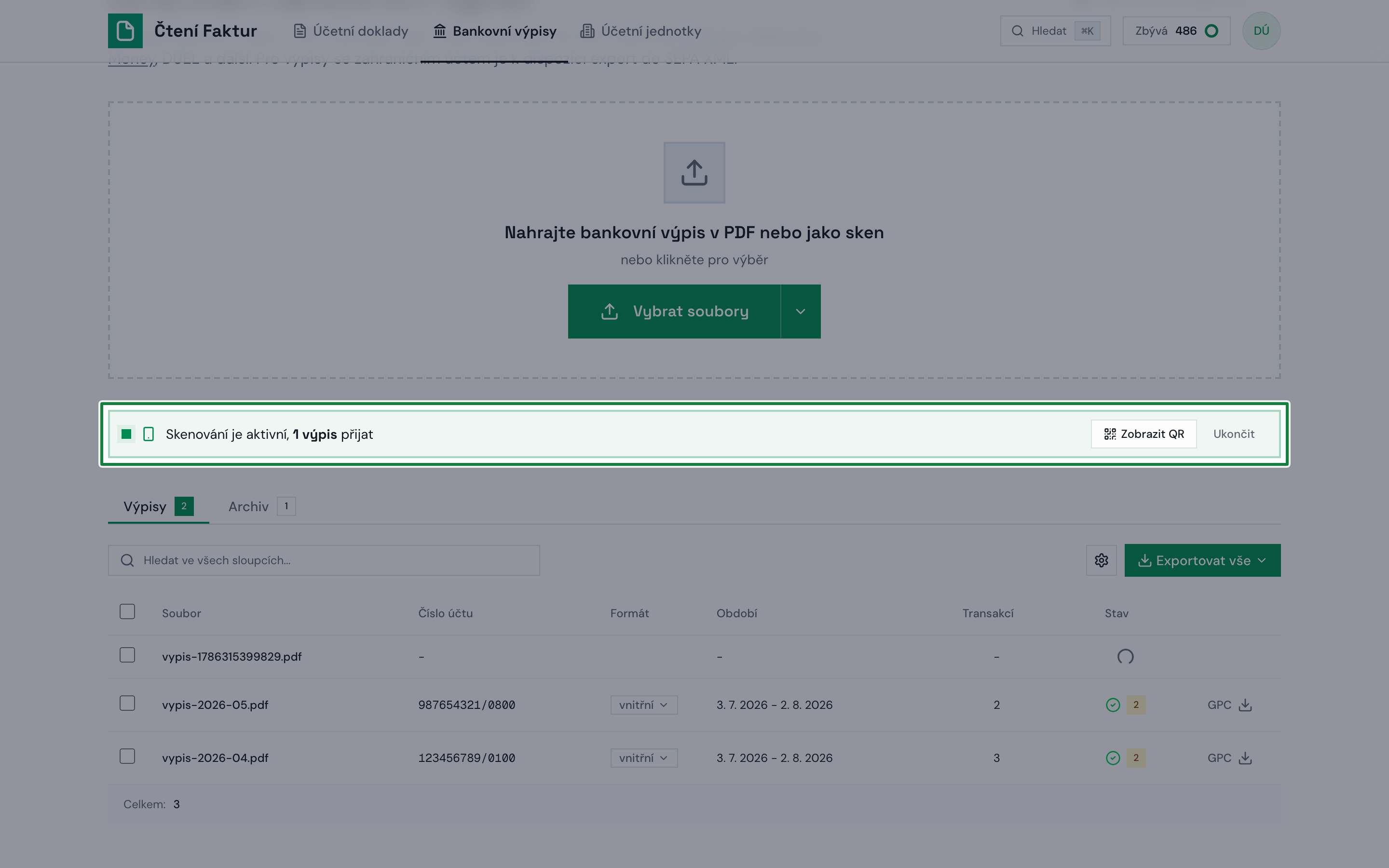Expand the Vybrat soubory dropdown arrow
The height and width of the screenshot is (868, 1389).
(801, 312)
